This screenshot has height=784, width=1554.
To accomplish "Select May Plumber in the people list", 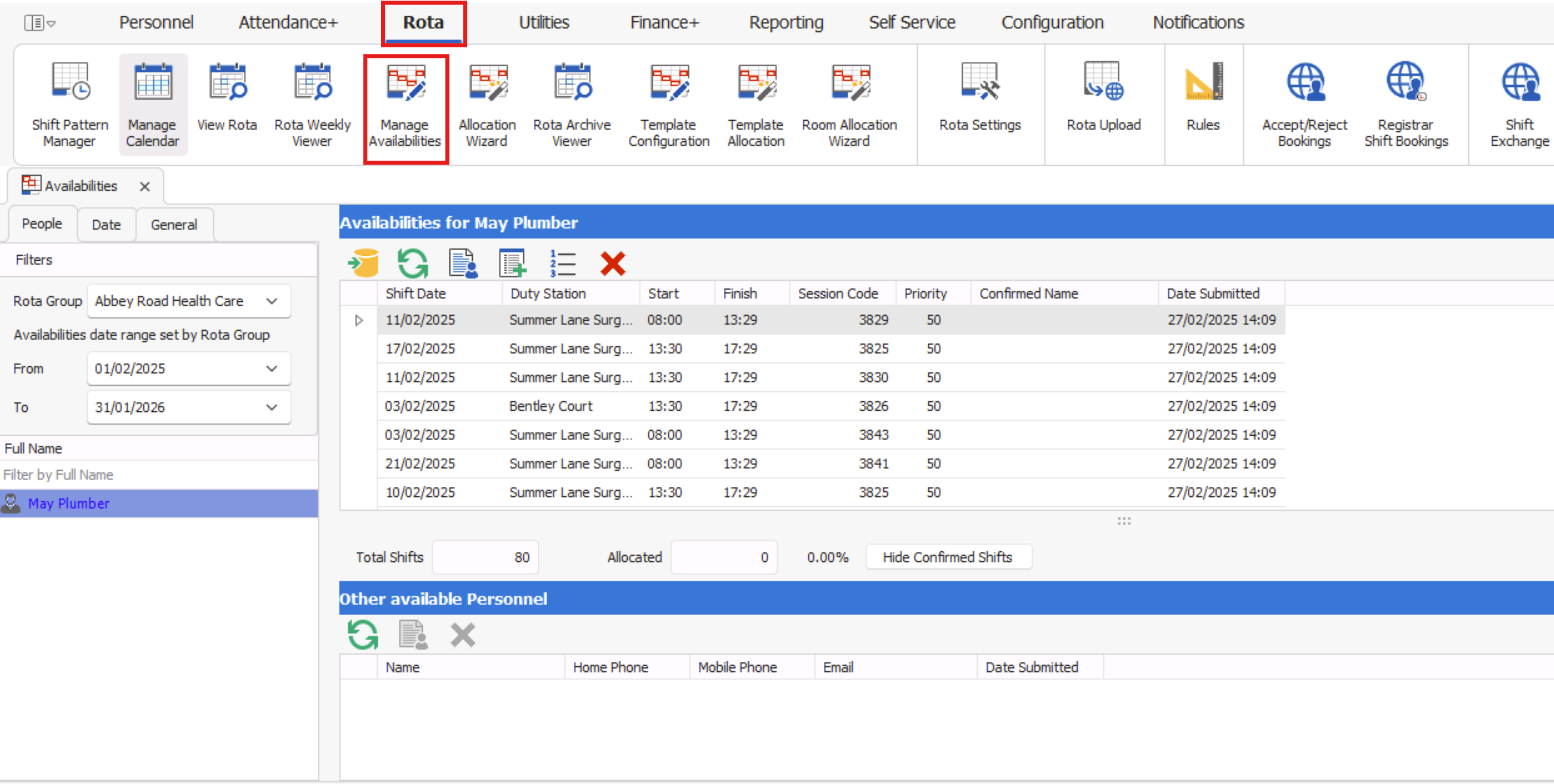I will pos(69,504).
